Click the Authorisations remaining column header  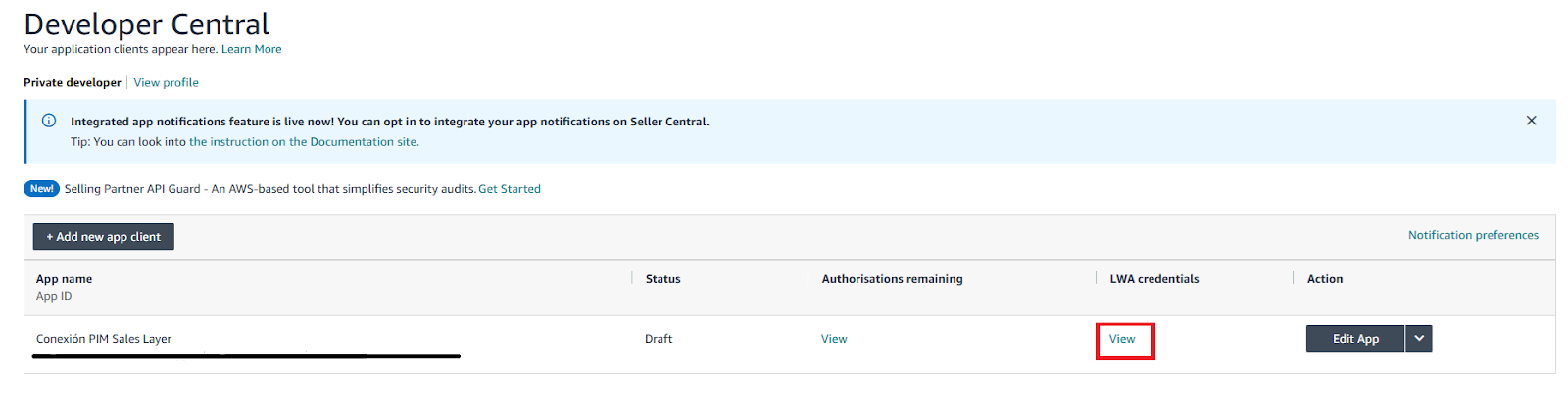coord(892,279)
